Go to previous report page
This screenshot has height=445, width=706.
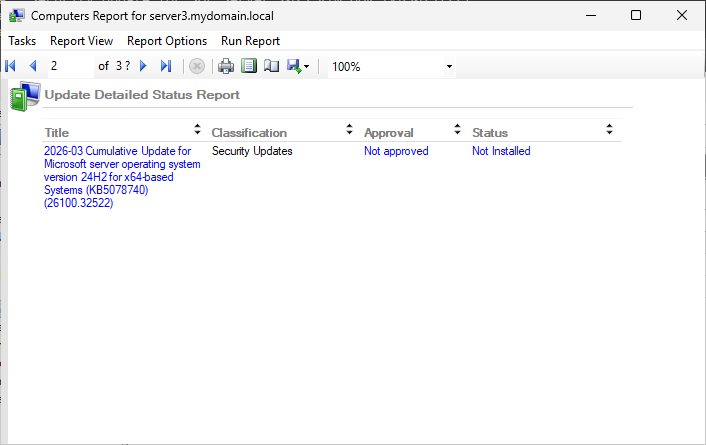point(33,66)
